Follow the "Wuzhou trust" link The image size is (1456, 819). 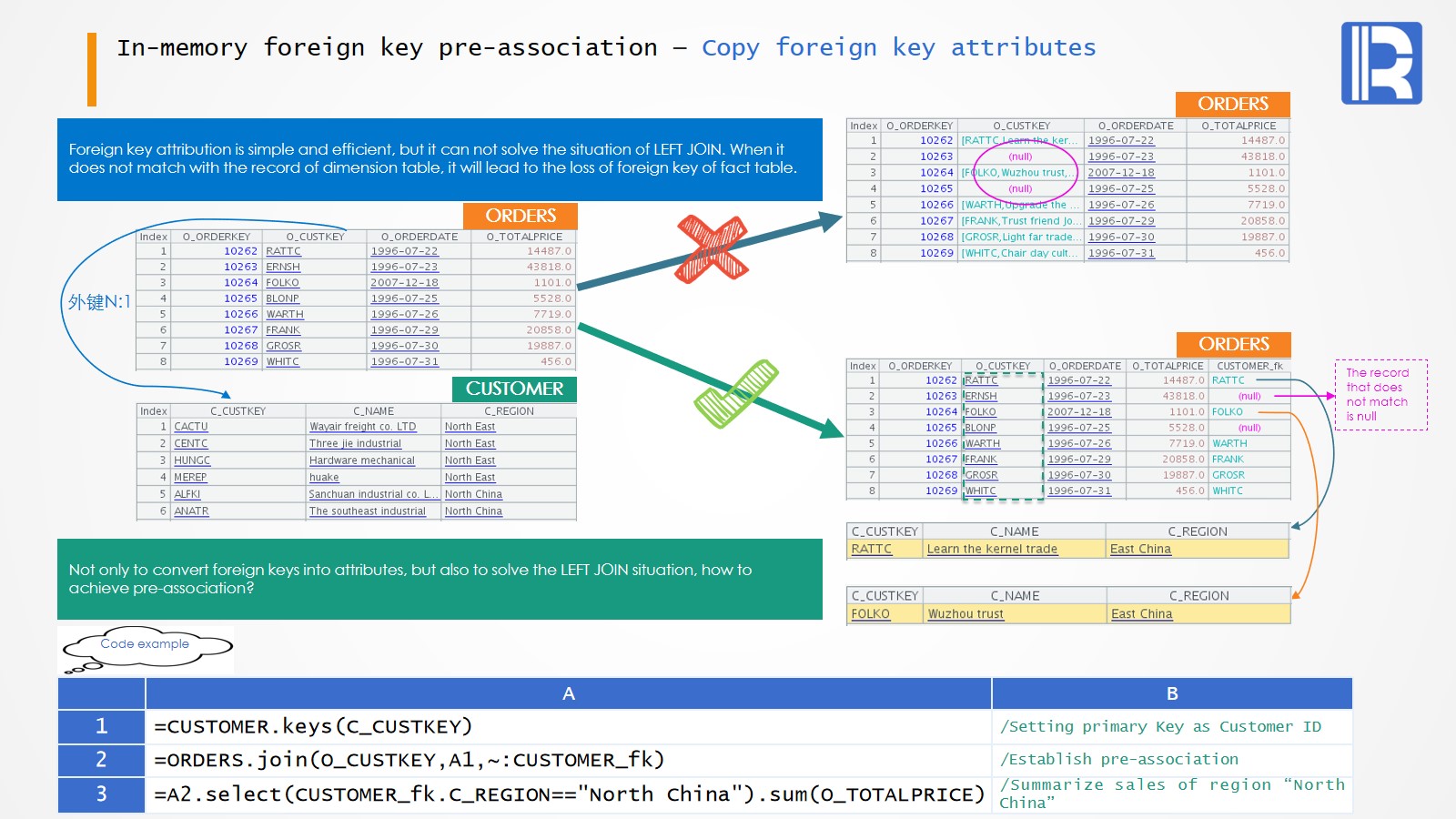tap(966, 614)
